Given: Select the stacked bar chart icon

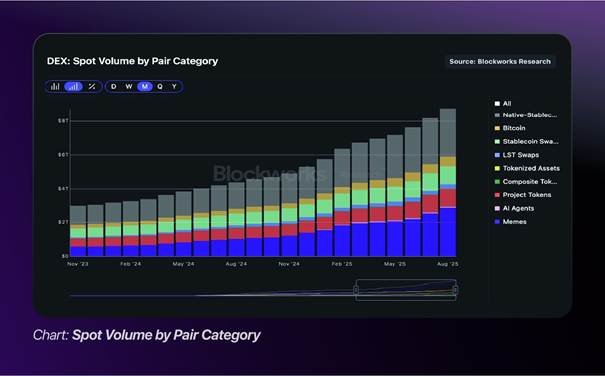Looking at the screenshot, I should (73, 86).
